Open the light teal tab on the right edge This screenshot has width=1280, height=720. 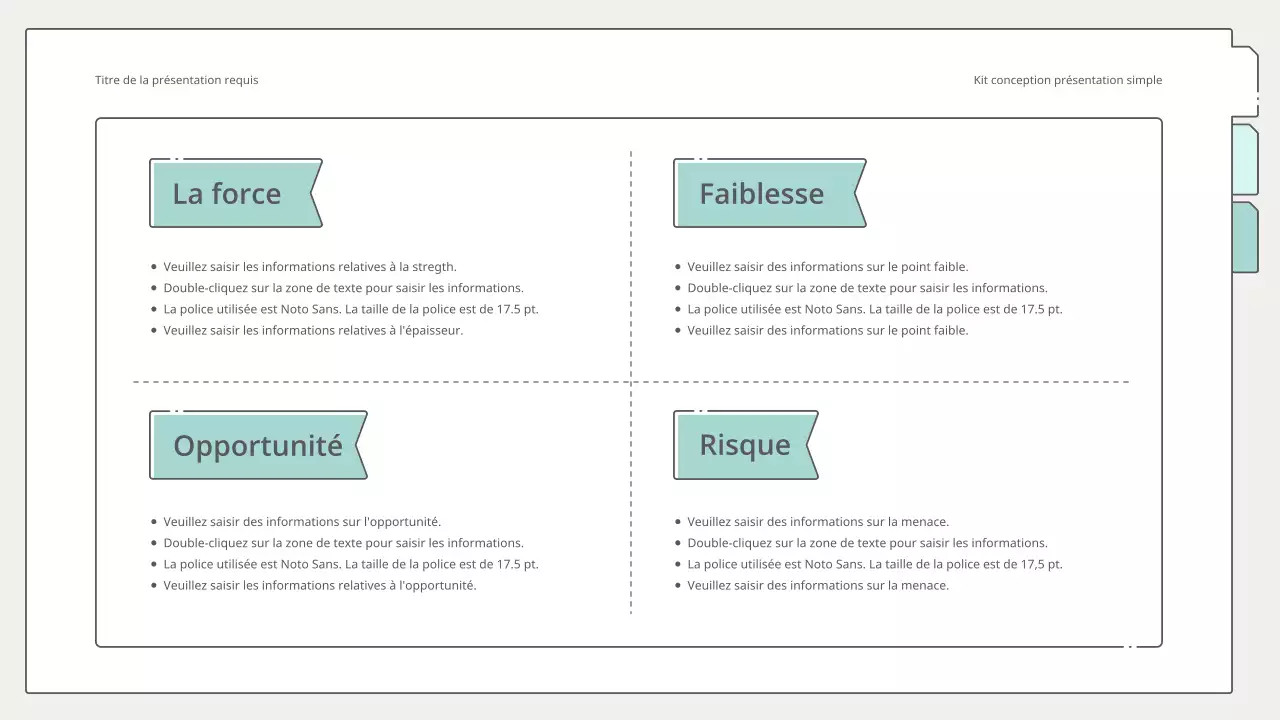1246,160
